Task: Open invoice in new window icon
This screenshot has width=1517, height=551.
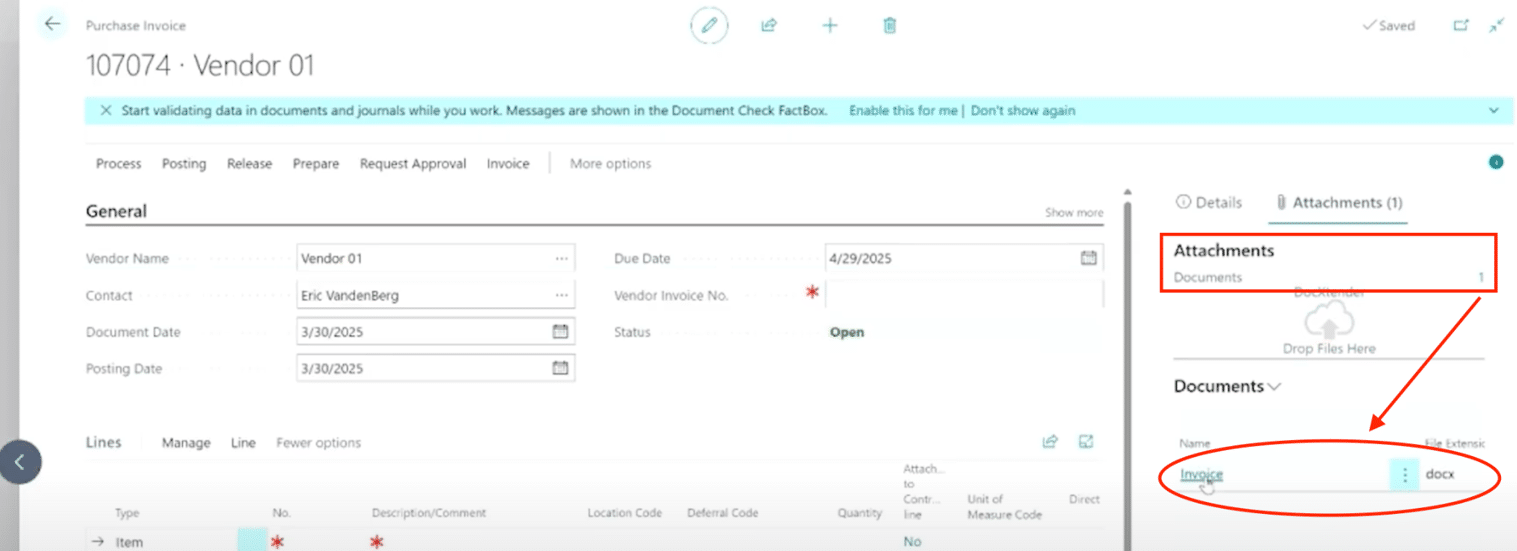Action: 1461,26
